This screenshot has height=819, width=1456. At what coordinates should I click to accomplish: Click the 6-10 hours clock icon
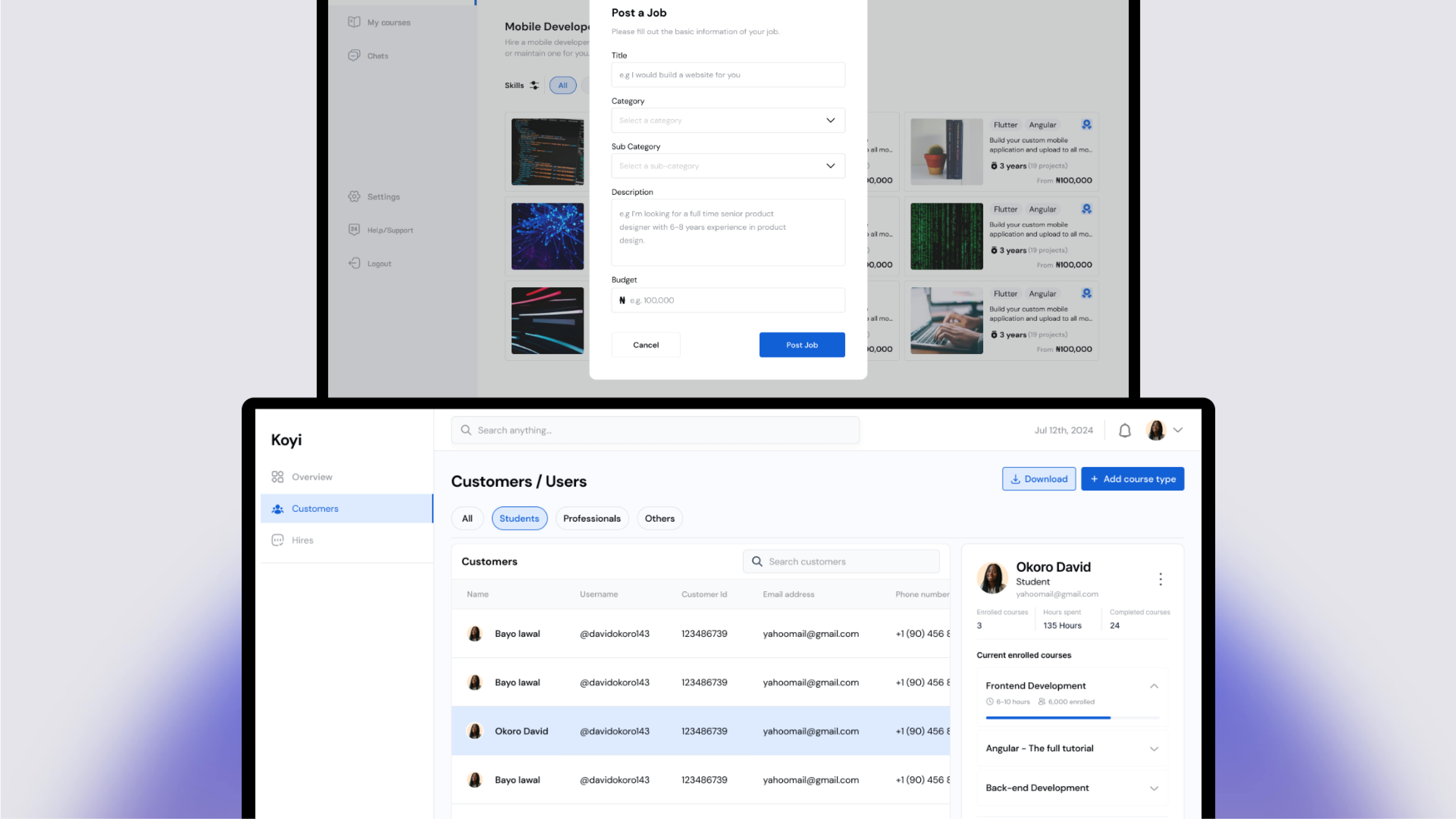(x=990, y=701)
